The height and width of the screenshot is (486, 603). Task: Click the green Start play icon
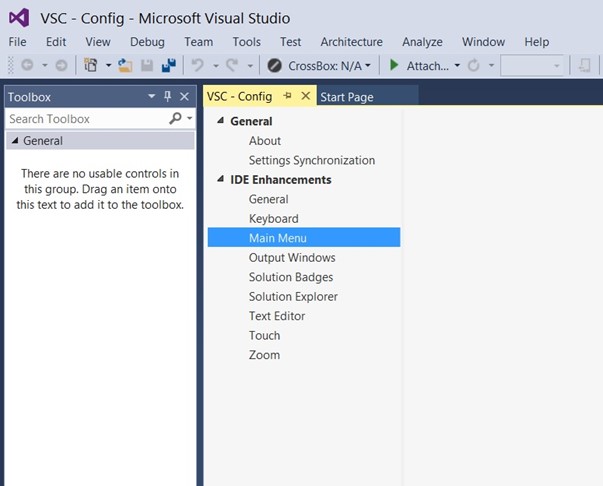click(x=394, y=65)
